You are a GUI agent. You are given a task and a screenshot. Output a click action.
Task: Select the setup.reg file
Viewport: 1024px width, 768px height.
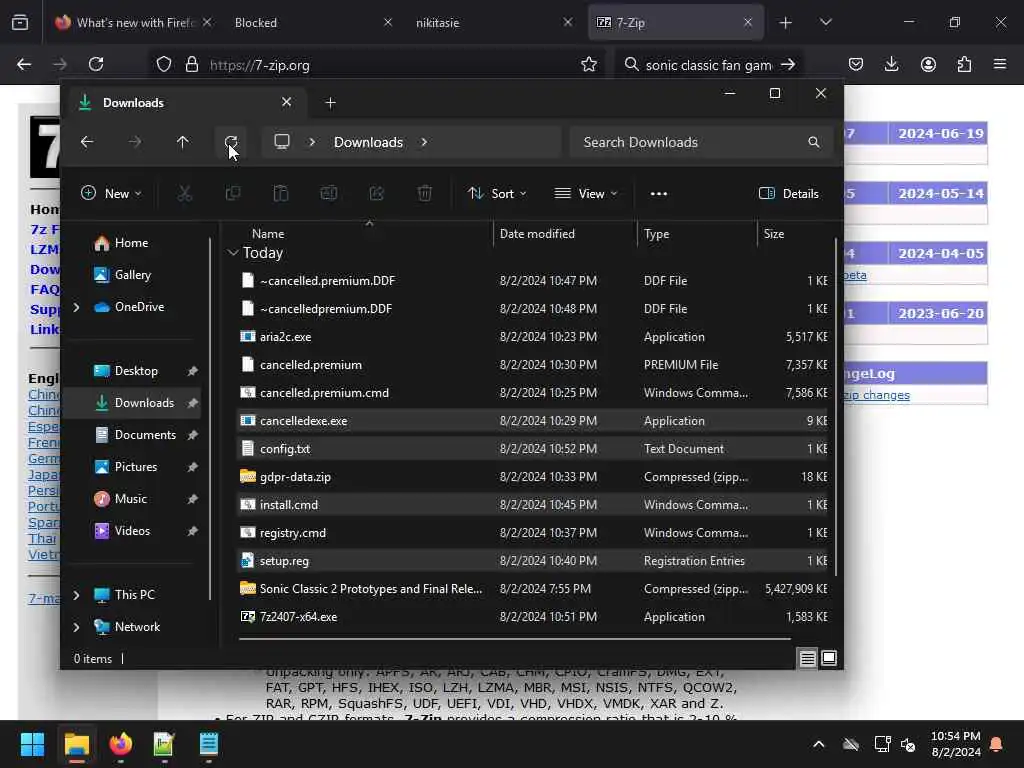(533, 561)
